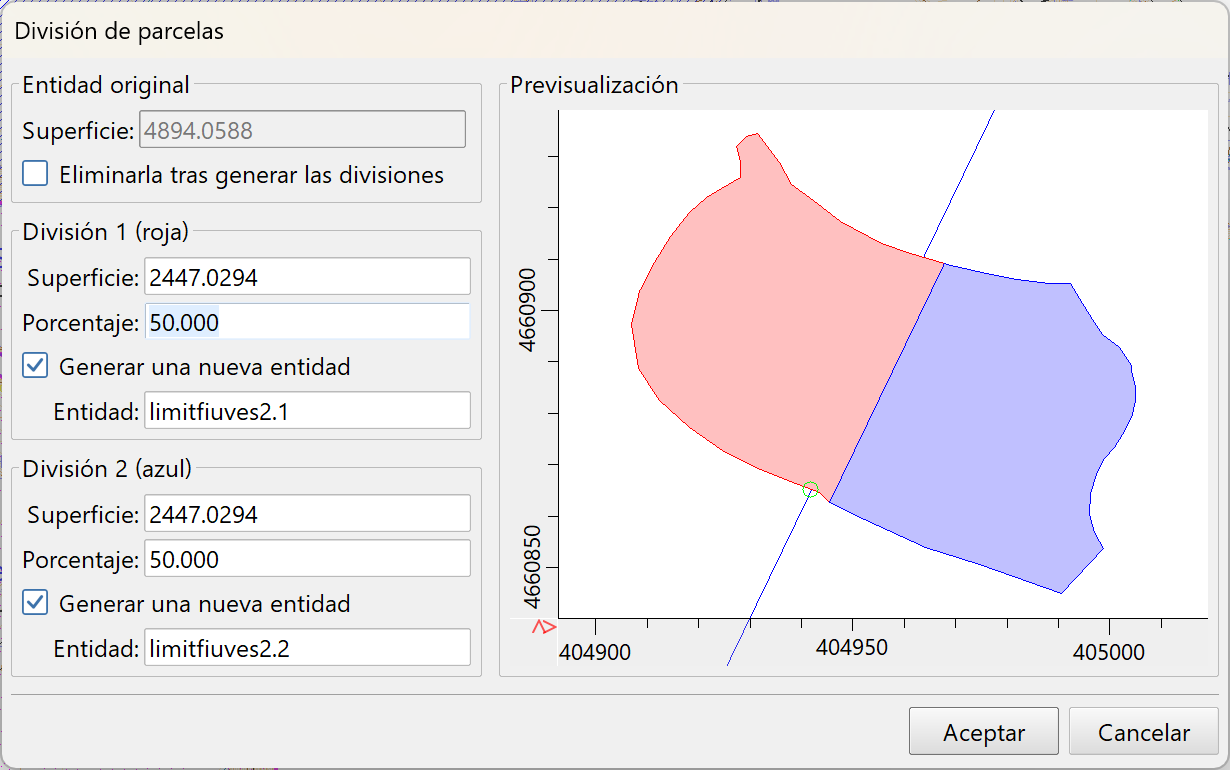Image resolution: width=1230 pixels, height=770 pixels.
Task: Click the Aceptar button
Action: pos(983,731)
